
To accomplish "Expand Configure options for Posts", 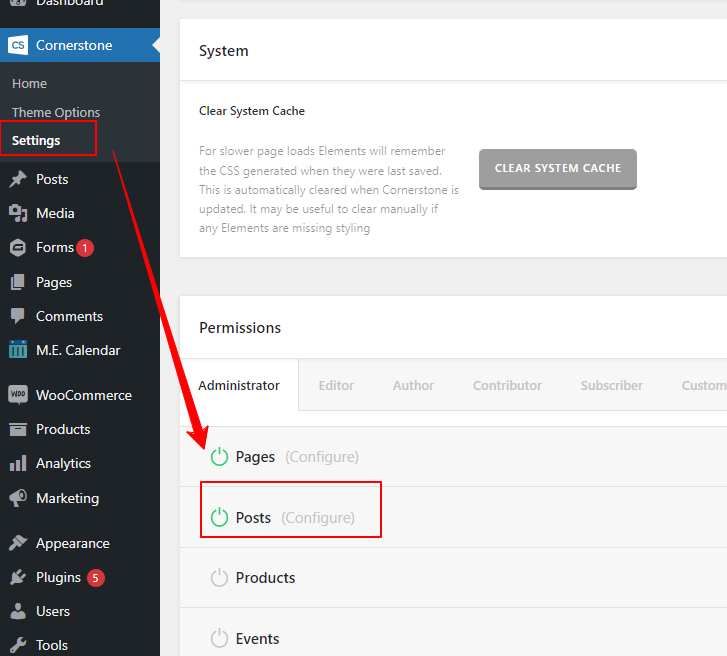I will [317, 518].
